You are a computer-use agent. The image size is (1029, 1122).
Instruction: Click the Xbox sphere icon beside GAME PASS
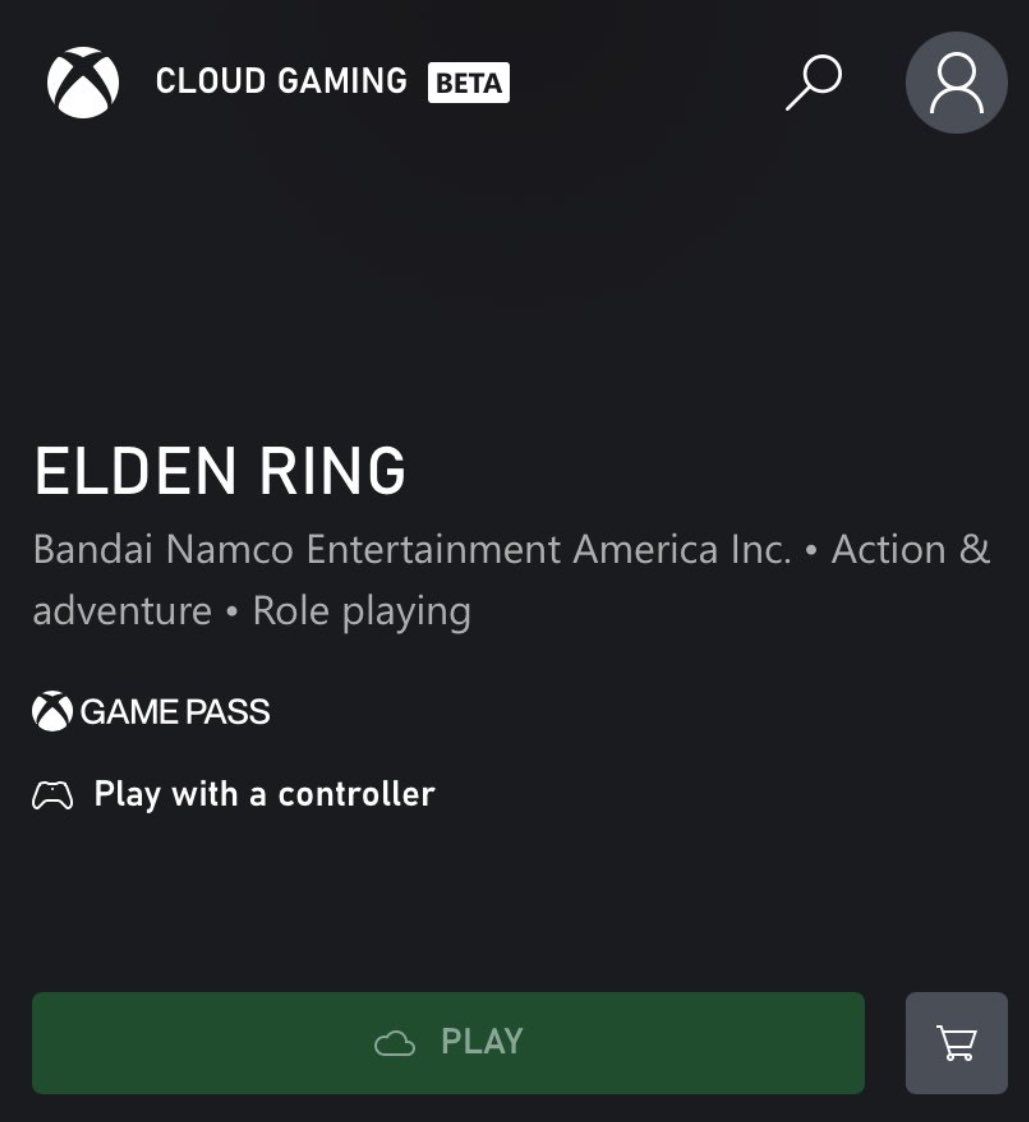[x=52, y=712]
